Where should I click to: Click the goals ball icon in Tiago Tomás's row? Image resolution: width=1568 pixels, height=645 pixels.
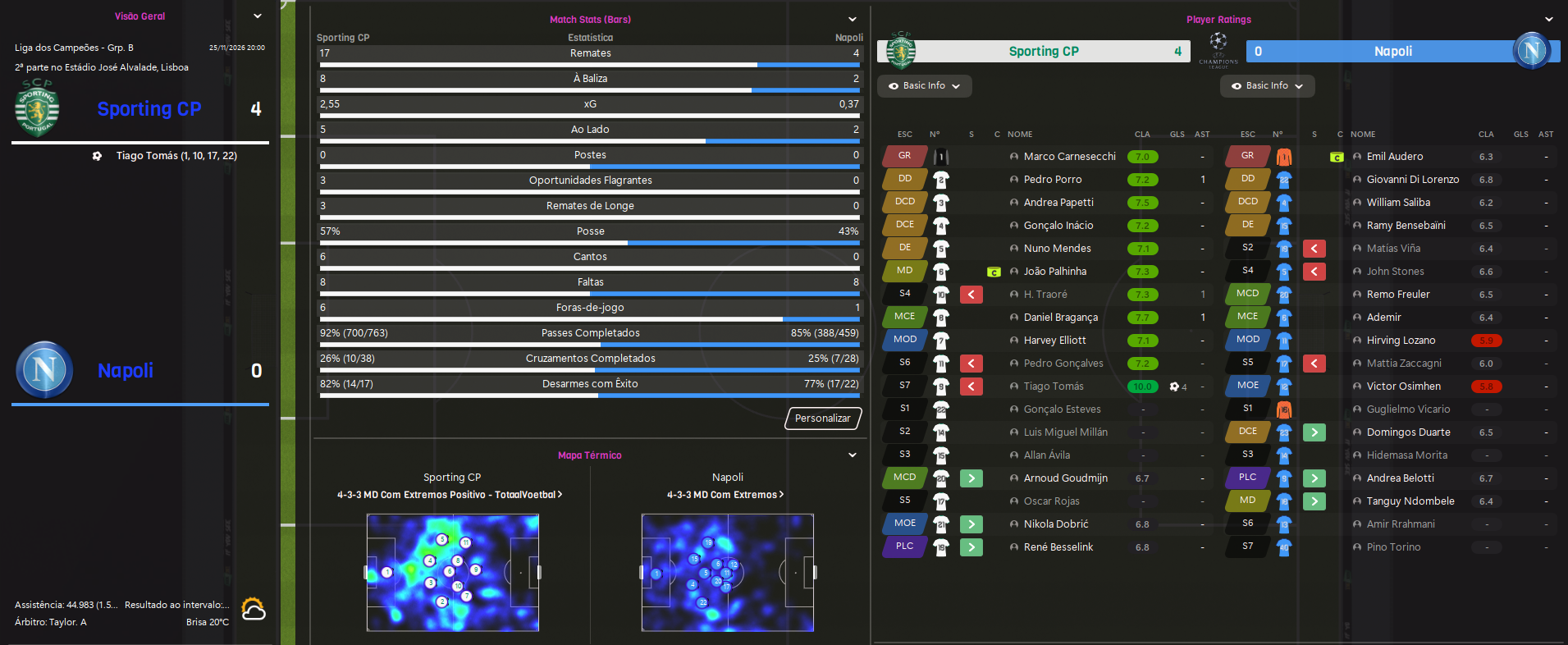(1174, 387)
